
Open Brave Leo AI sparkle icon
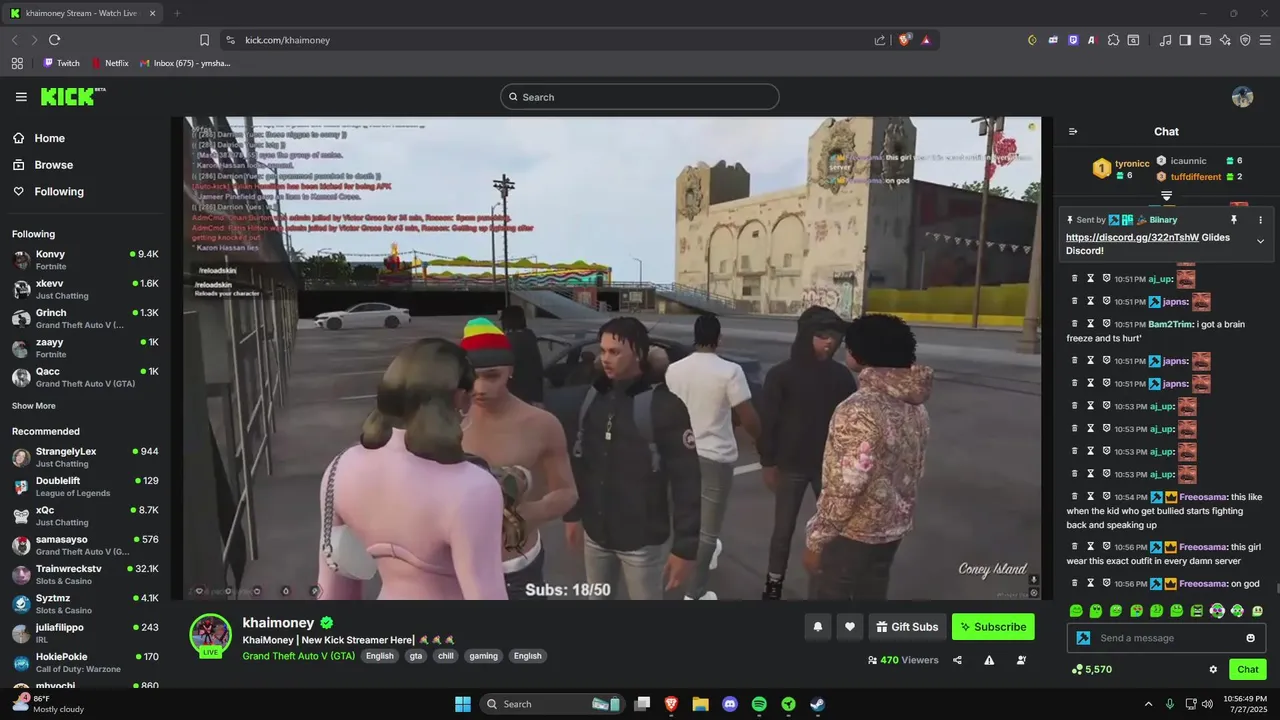click(1225, 40)
